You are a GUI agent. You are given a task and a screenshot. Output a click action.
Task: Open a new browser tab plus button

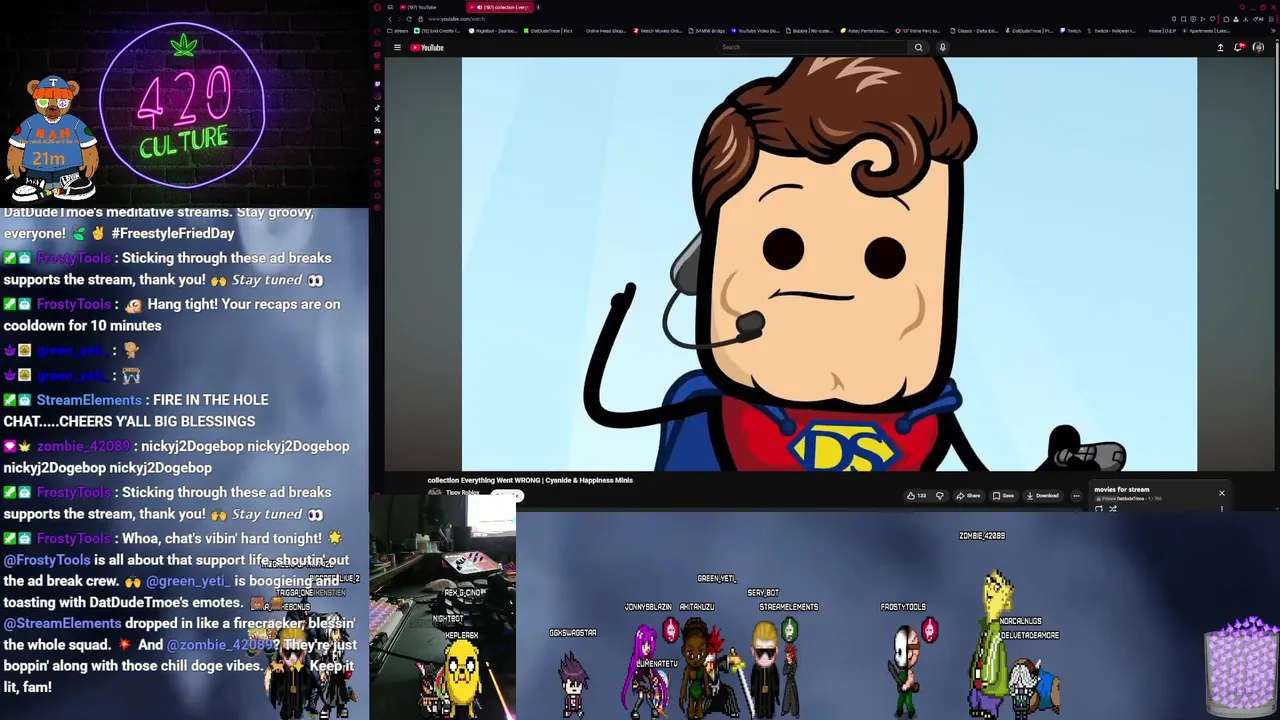(538, 7)
